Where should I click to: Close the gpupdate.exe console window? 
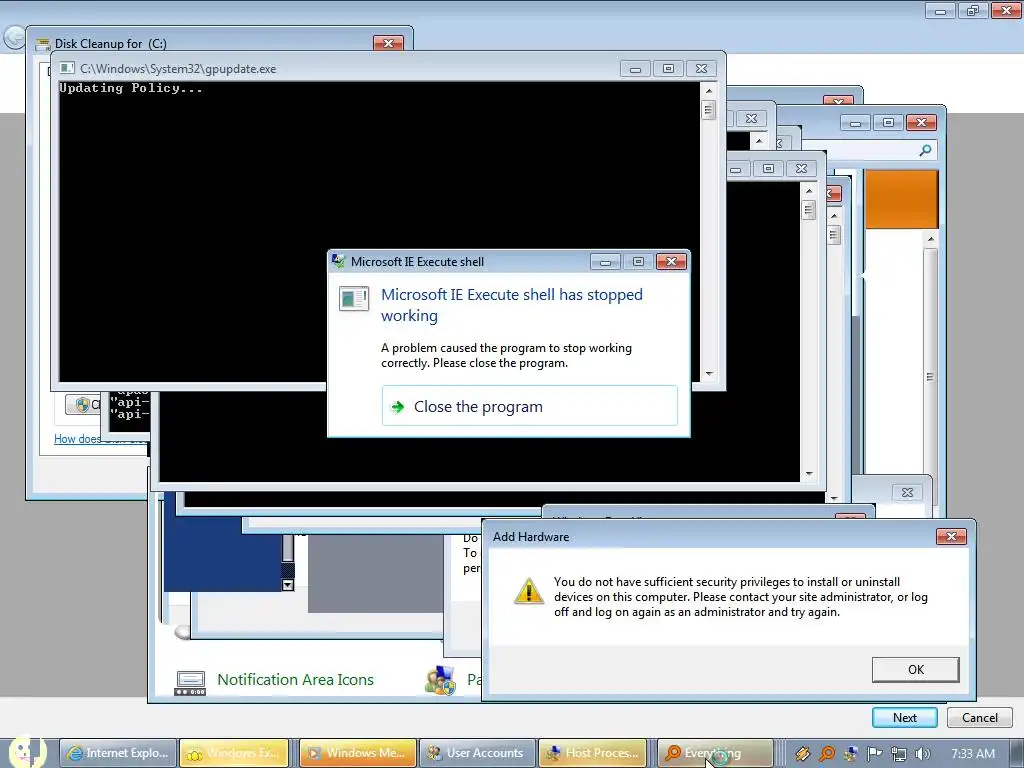coord(701,69)
